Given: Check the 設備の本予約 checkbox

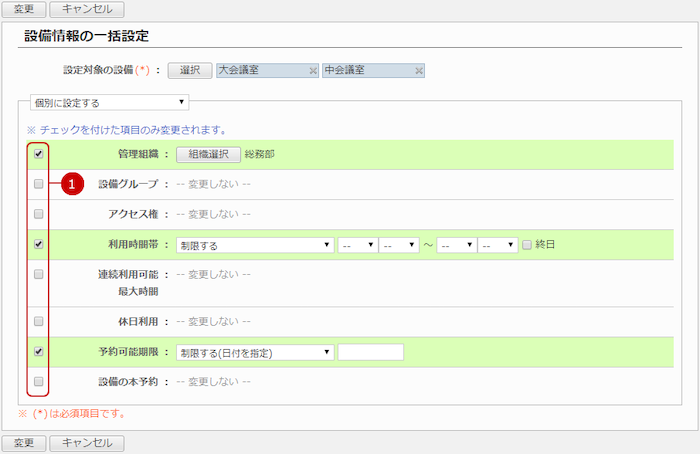Looking at the screenshot, I should click(x=38, y=381).
